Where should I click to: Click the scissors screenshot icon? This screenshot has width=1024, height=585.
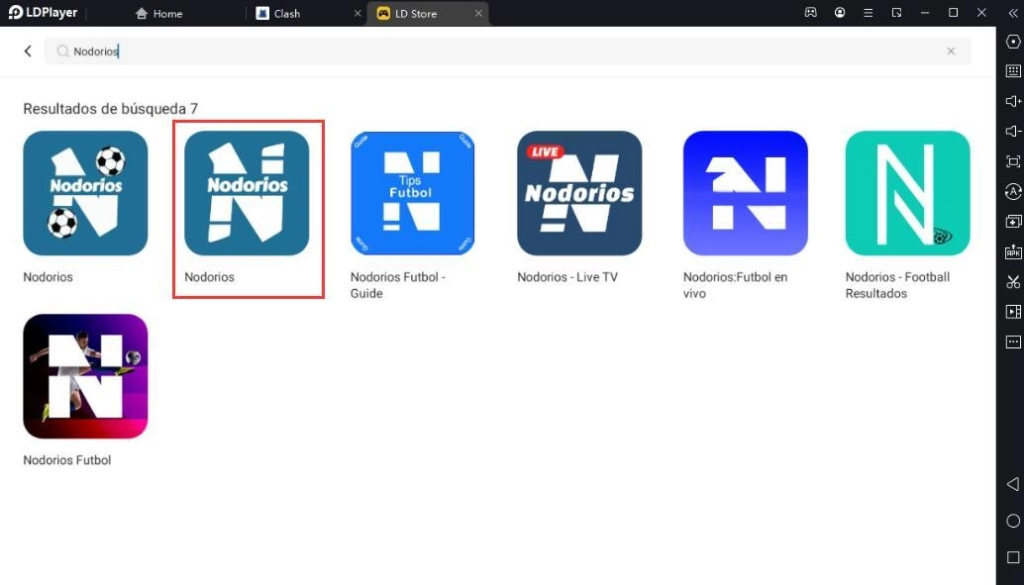(1013, 282)
